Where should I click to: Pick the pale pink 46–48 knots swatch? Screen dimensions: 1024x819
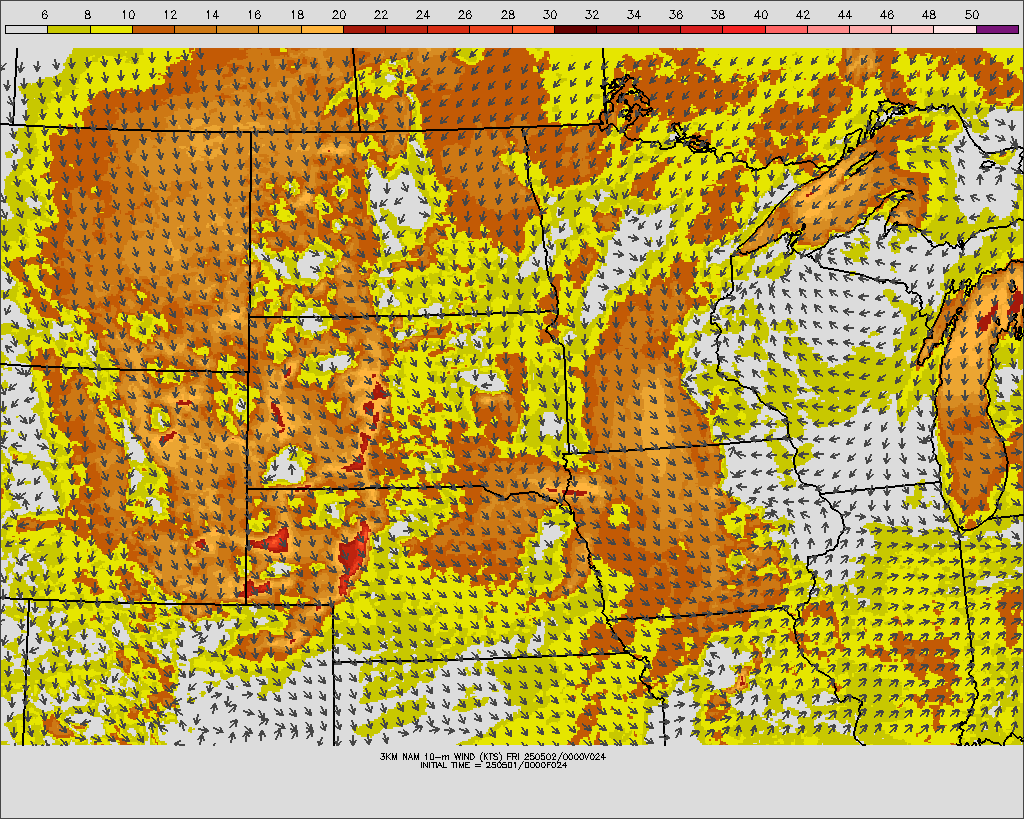click(912, 29)
